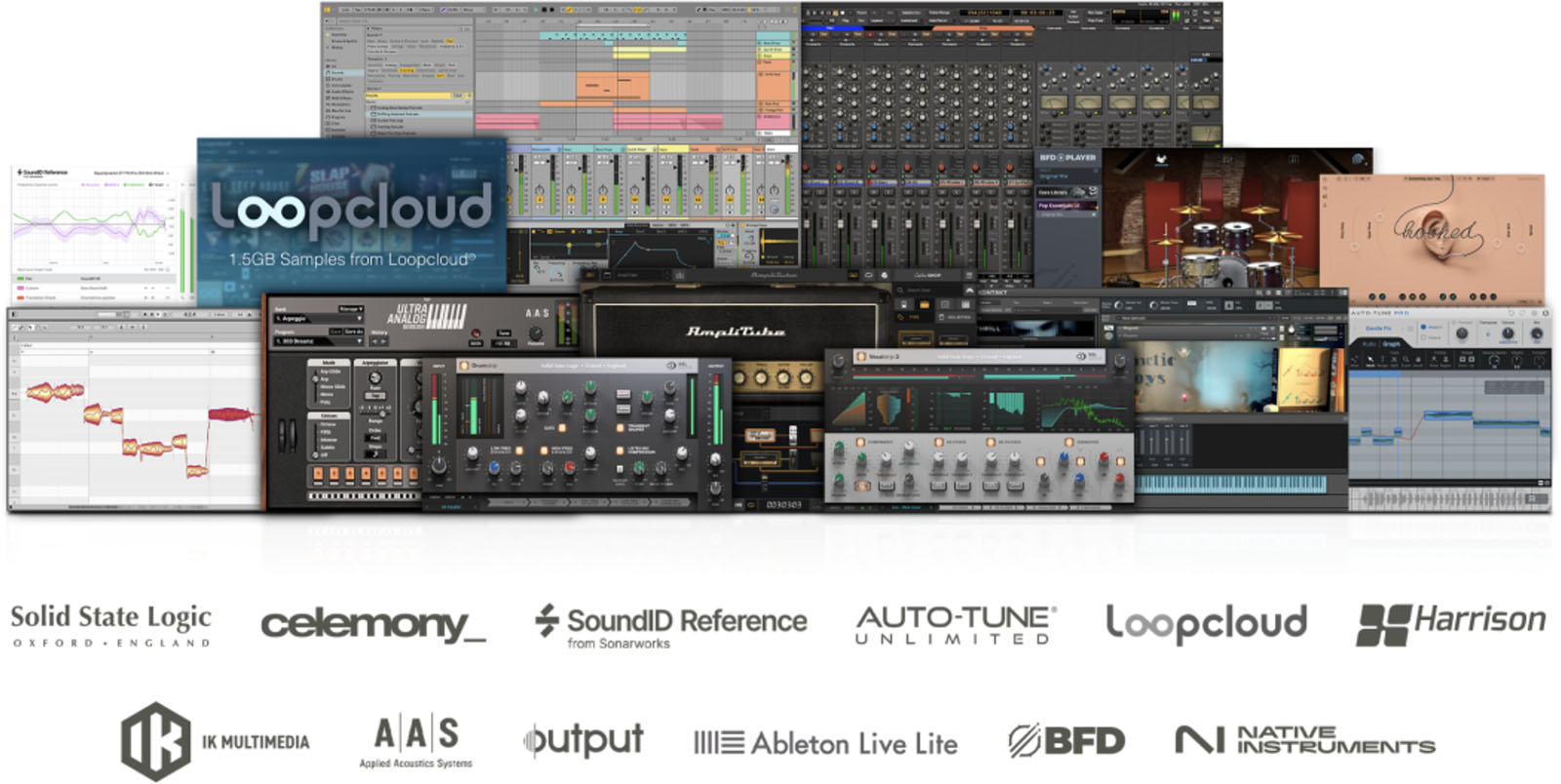Click the Harrison logo icon
1561x784 pixels.
[x=1382, y=625]
